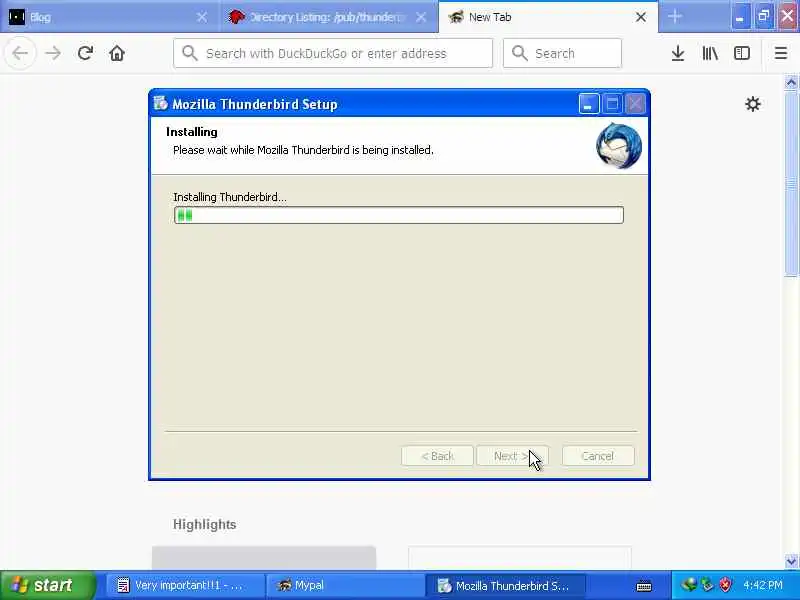Click the red security shield tray icon
The width and height of the screenshot is (800, 600).
click(x=725, y=585)
